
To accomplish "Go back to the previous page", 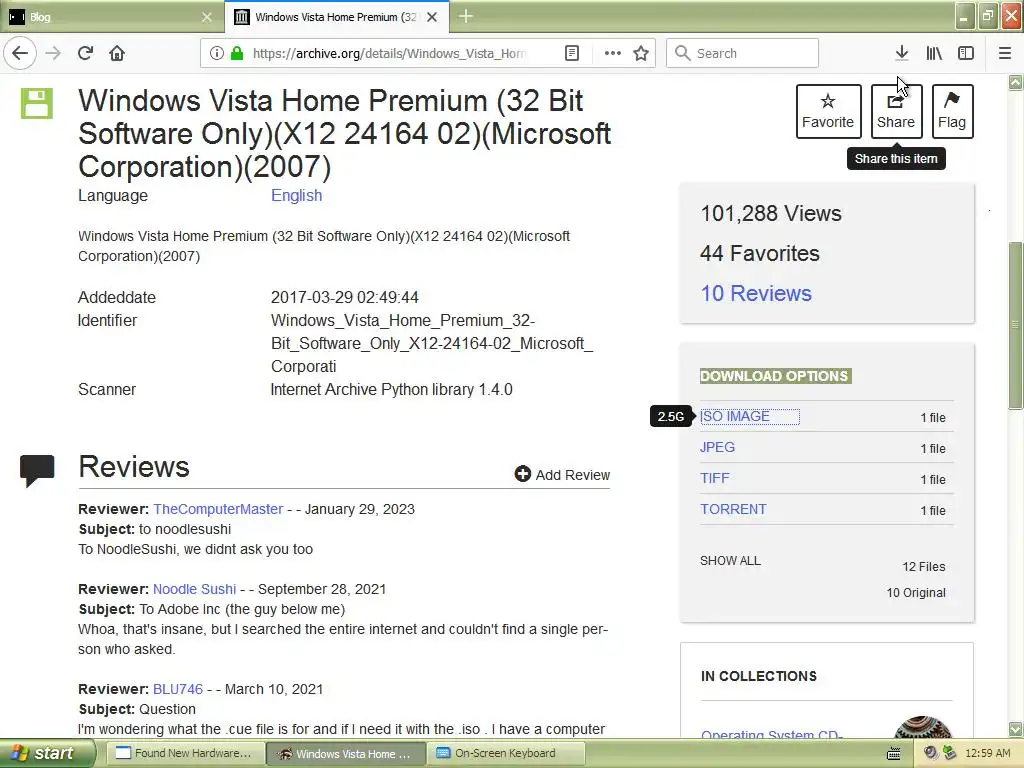I will click(x=20, y=53).
